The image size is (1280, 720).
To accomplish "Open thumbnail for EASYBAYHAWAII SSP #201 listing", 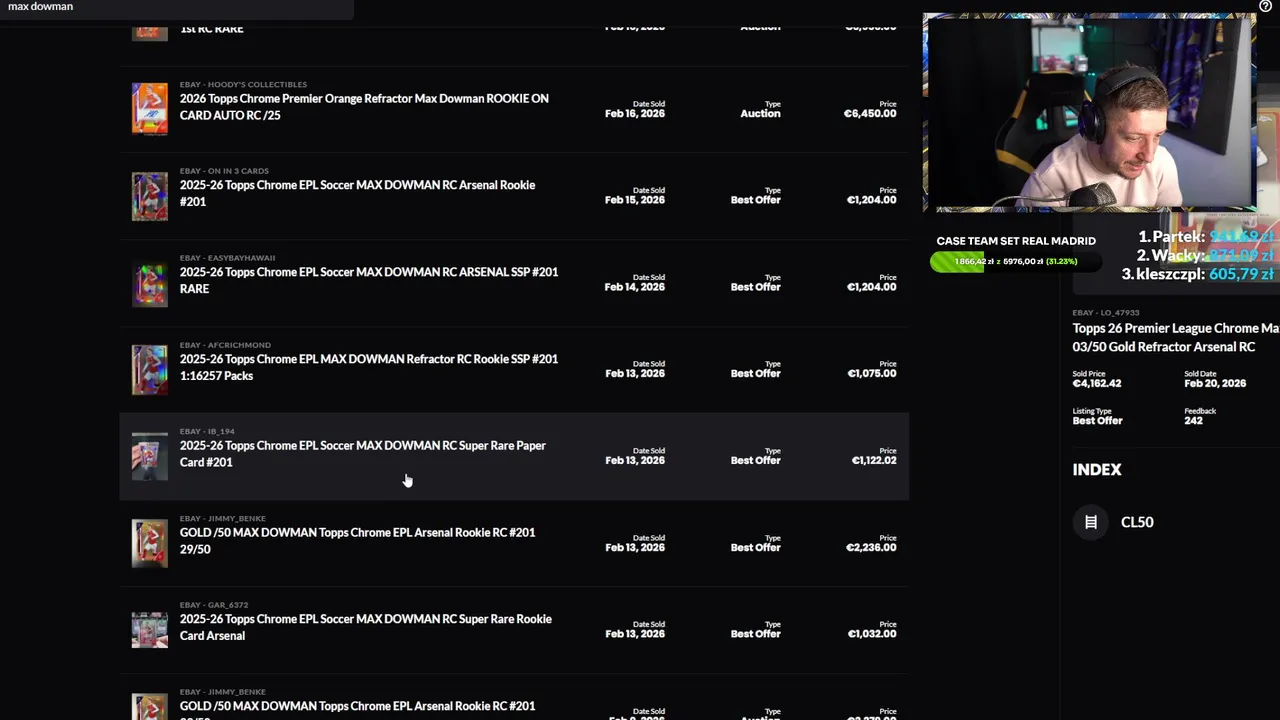I will click(x=150, y=282).
